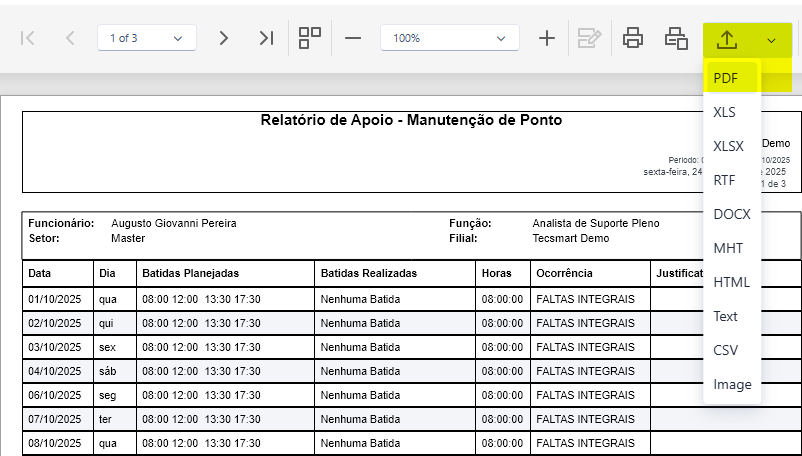Click the 'Filial:' label
Screen dimensions: 802x456
(463, 238)
